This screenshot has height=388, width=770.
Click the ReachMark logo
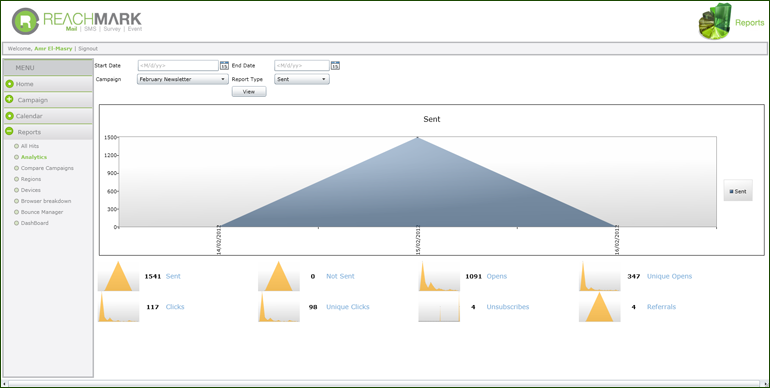point(77,22)
